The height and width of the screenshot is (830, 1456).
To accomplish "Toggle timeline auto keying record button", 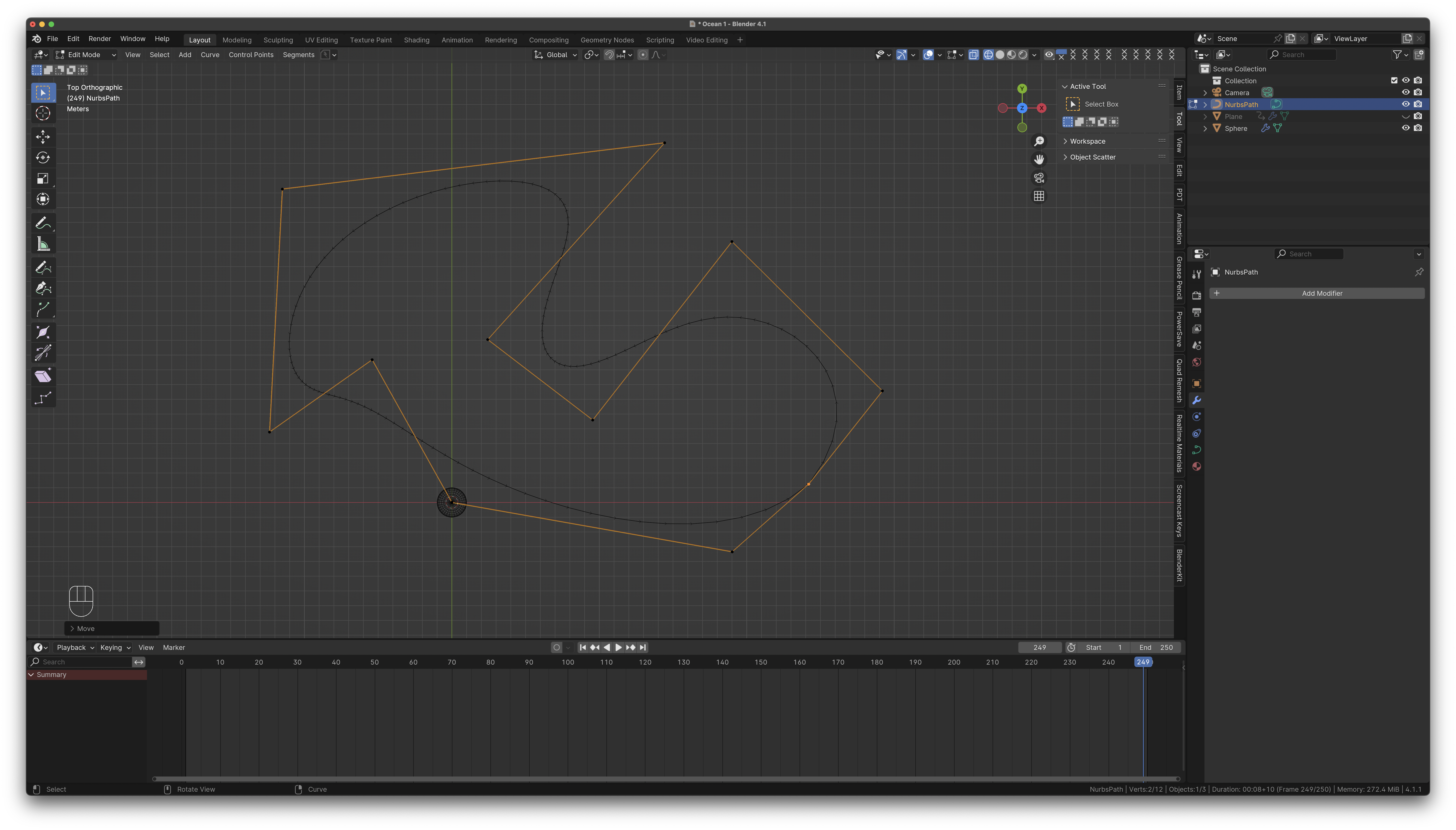I will click(556, 648).
